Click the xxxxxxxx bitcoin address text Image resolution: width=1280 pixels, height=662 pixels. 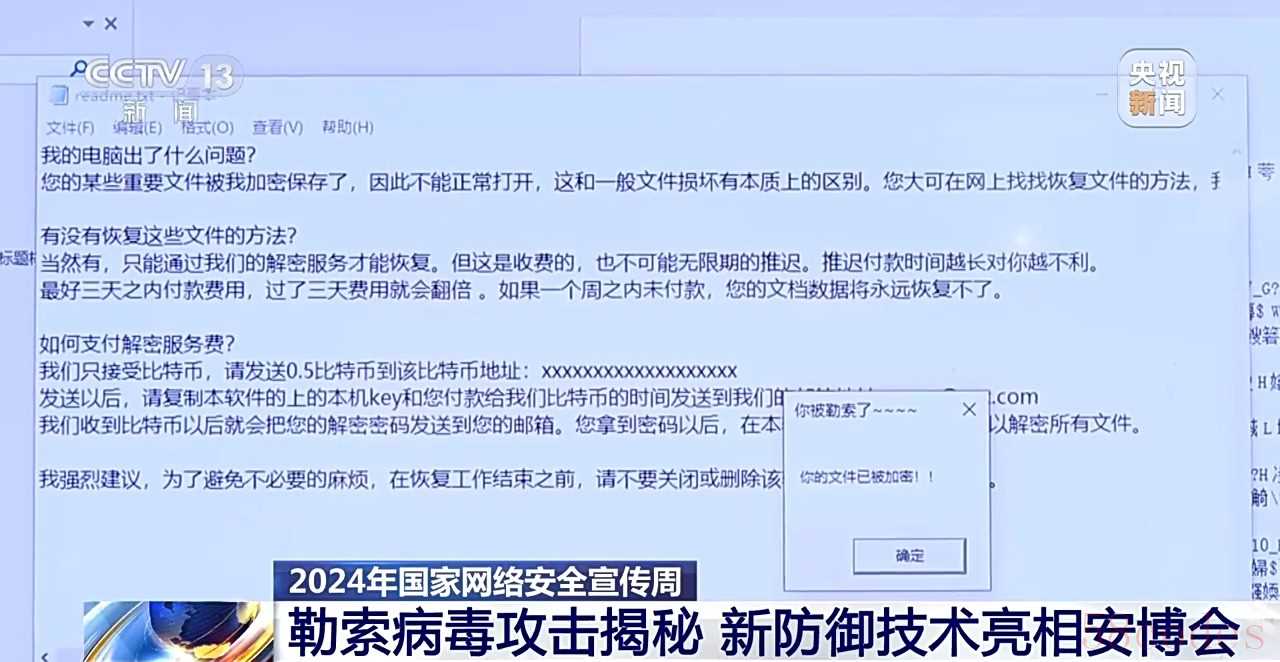pos(639,371)
